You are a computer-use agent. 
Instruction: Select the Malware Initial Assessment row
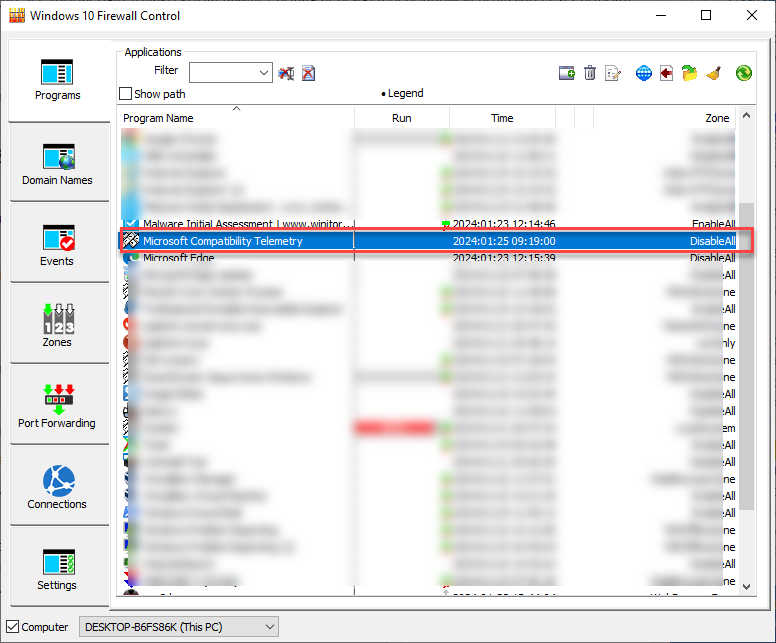428,224
